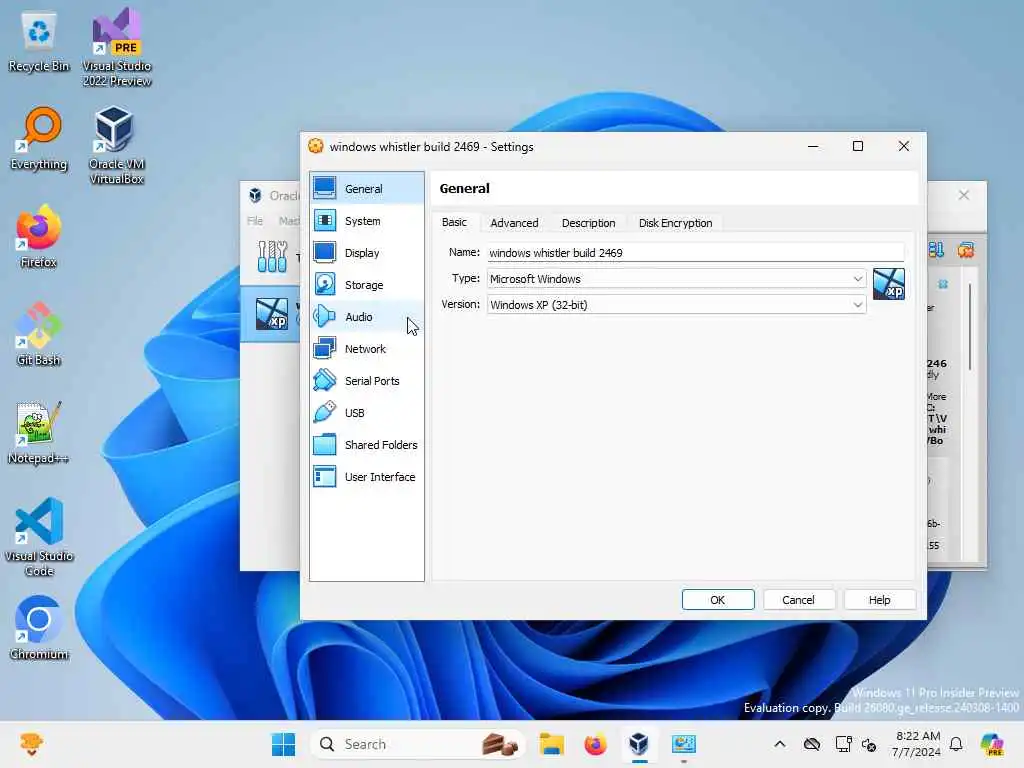Open Shared Folders settings

366,445
